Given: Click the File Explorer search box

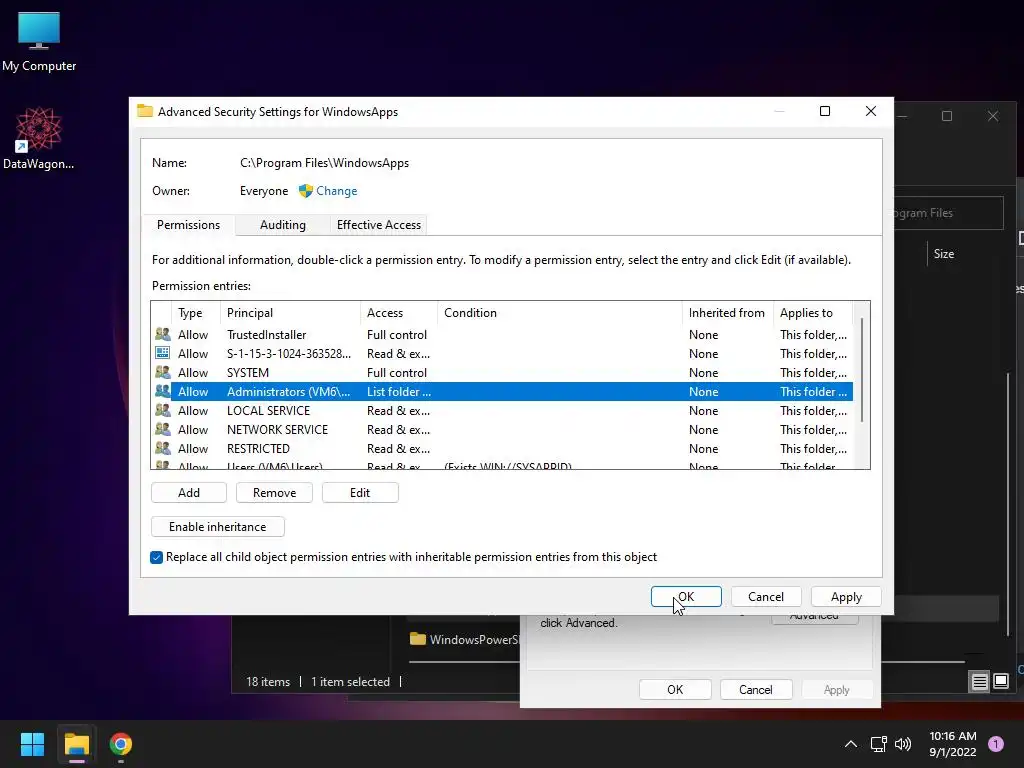Looking at the screenshot, I should 948,213.
